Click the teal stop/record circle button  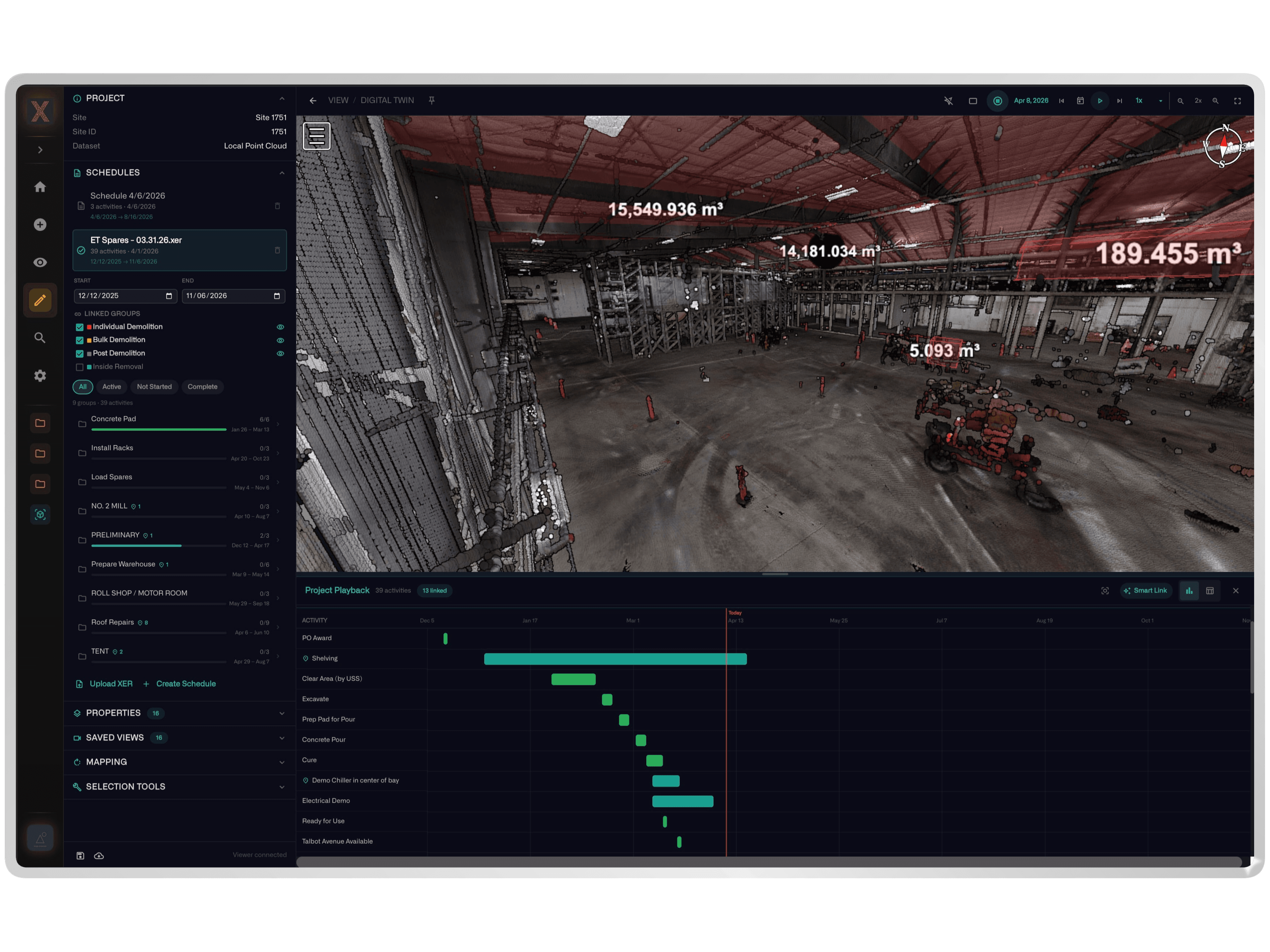click(x=997, y=101)
